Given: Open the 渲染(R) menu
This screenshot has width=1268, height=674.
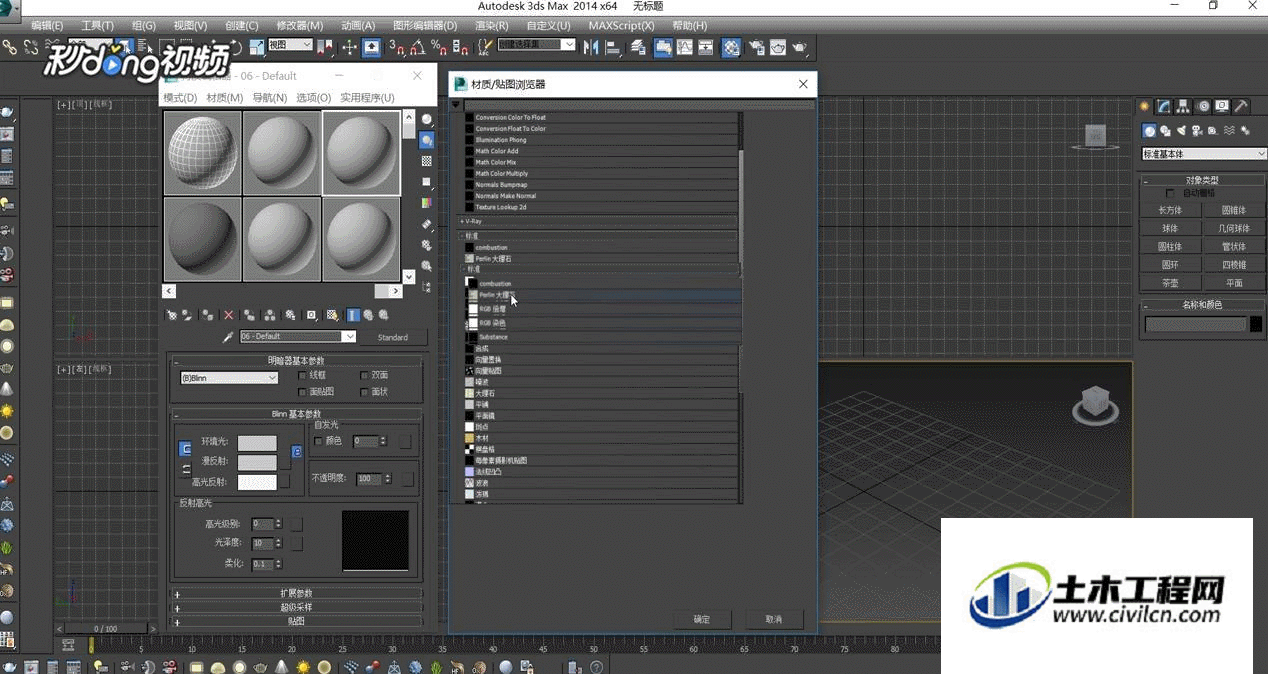Looking at the screenshot, I should coord(493,25).
